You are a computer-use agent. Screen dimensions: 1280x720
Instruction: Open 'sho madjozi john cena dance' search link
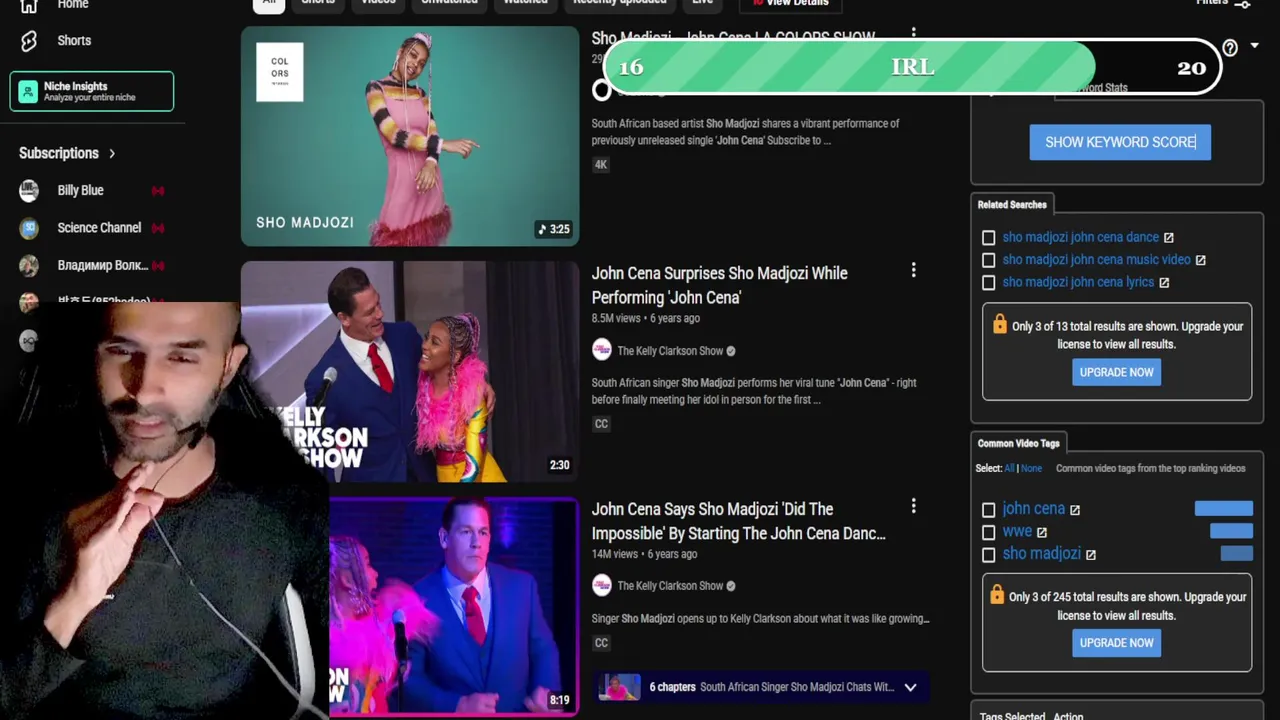pos(1080,237)
